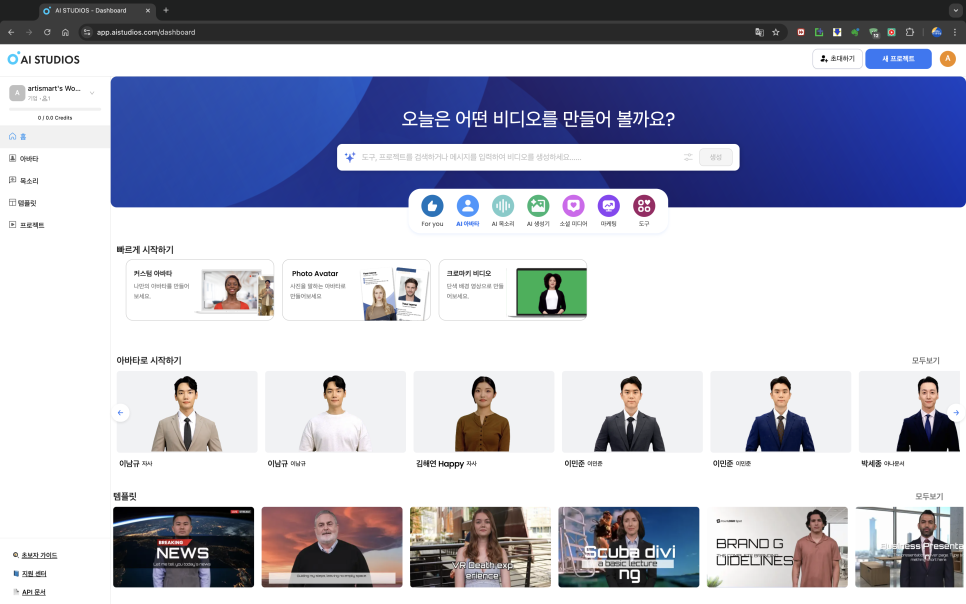Select the AI 아바타 category icon

click(468, 206)
